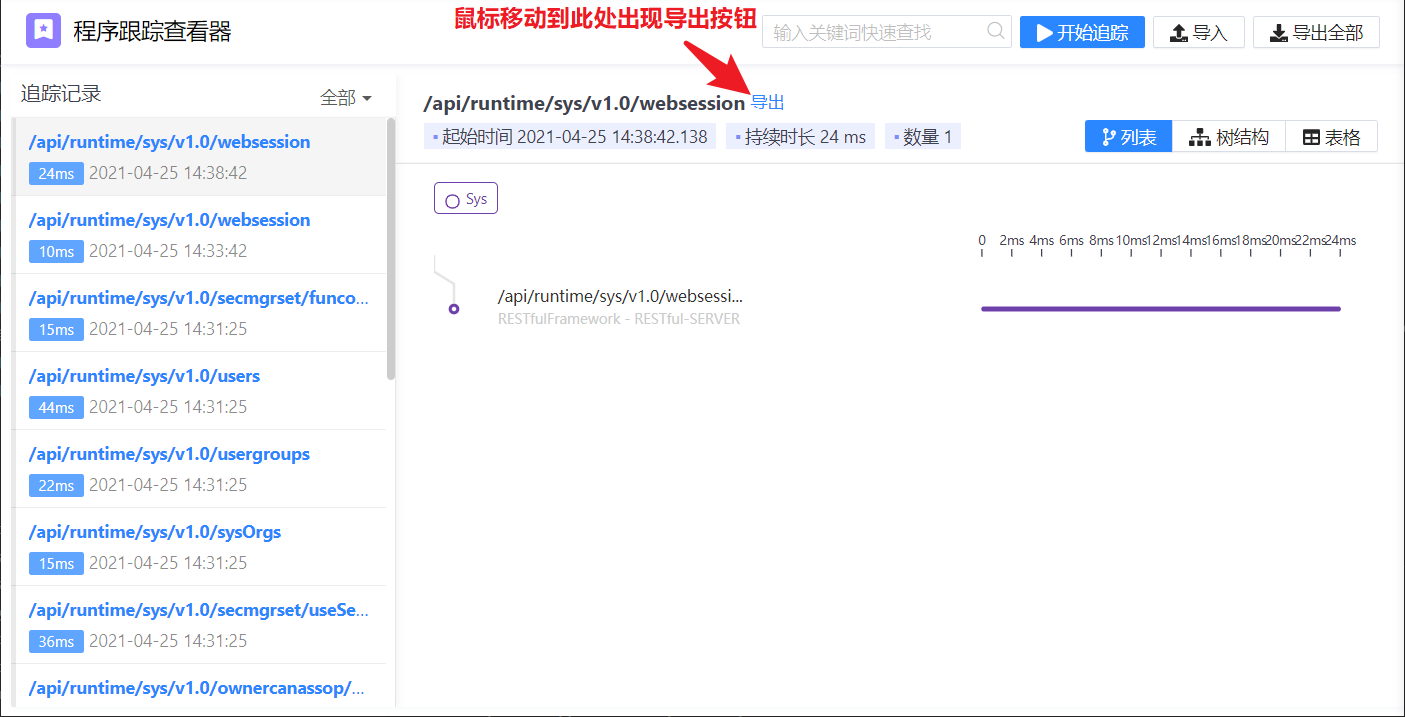The image size is (1405, 717).
Task: Click the 36ms duration badge
Action: (56, 641)
